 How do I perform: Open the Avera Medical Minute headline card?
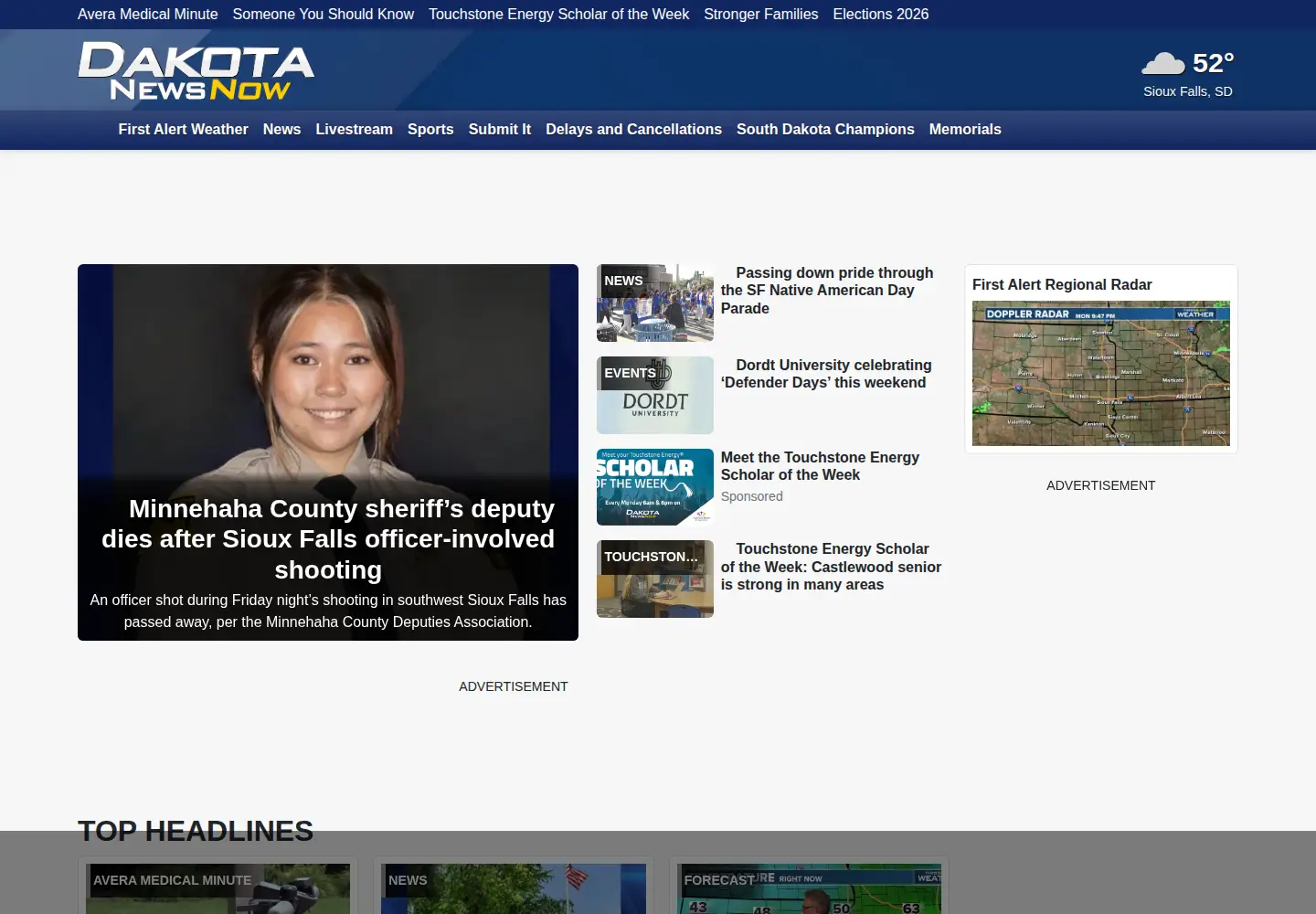click(218, 887)
